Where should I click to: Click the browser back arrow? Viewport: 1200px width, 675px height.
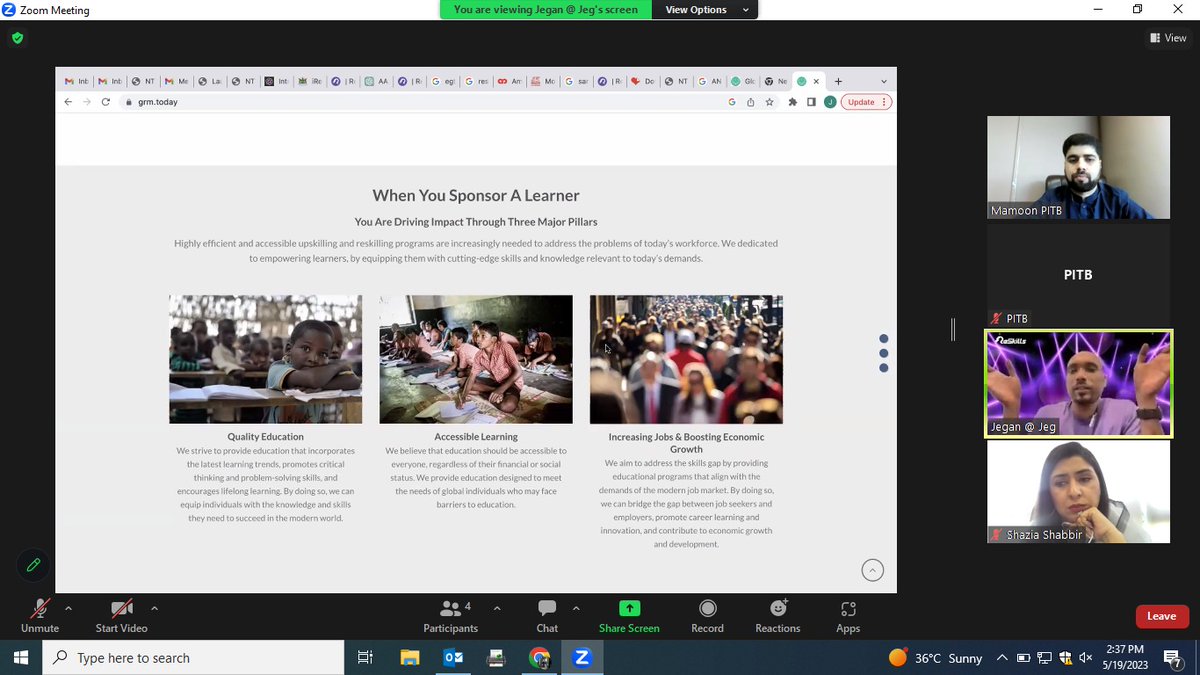68,102
